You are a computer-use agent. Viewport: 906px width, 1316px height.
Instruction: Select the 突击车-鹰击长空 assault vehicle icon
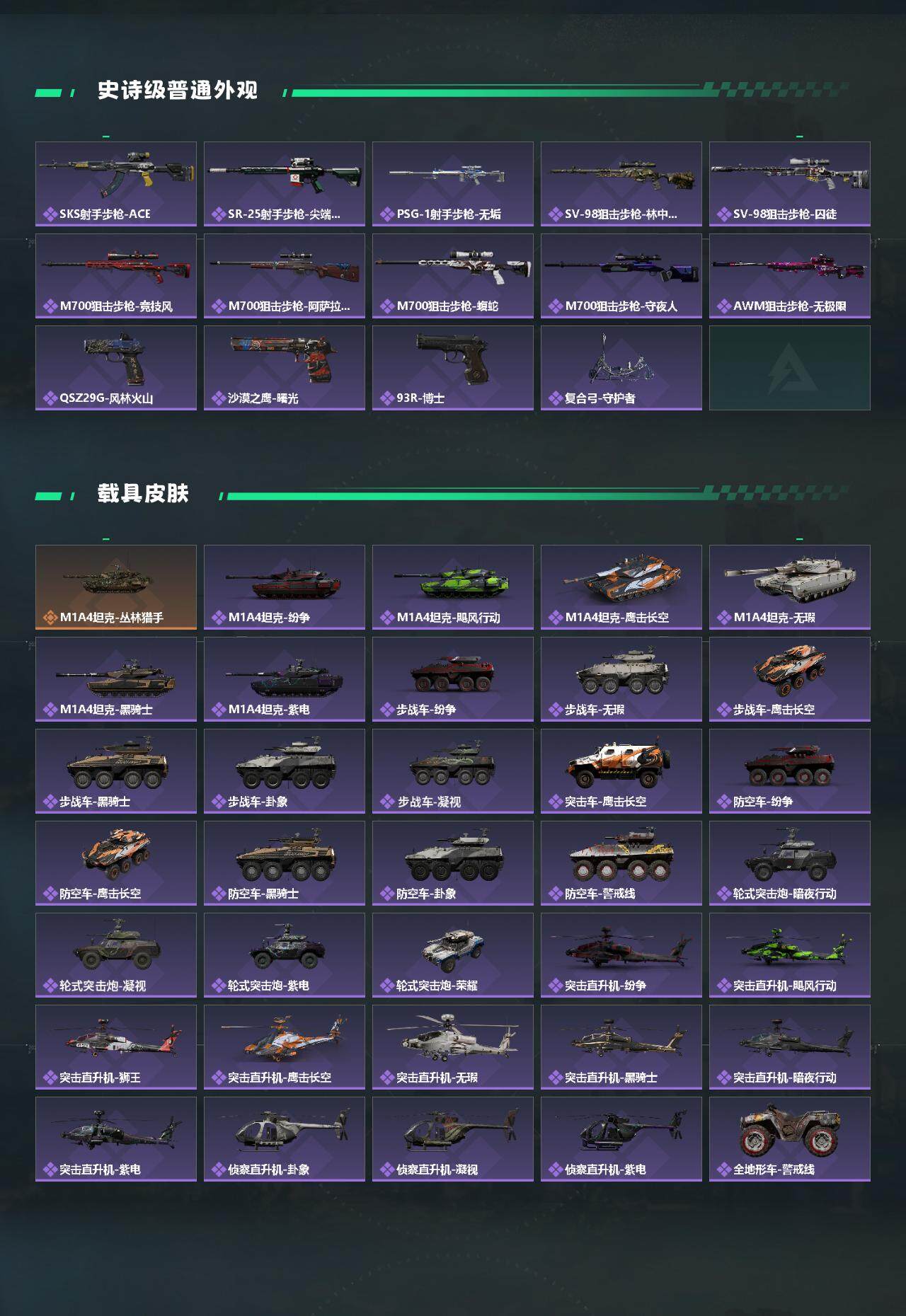[621, 771]
